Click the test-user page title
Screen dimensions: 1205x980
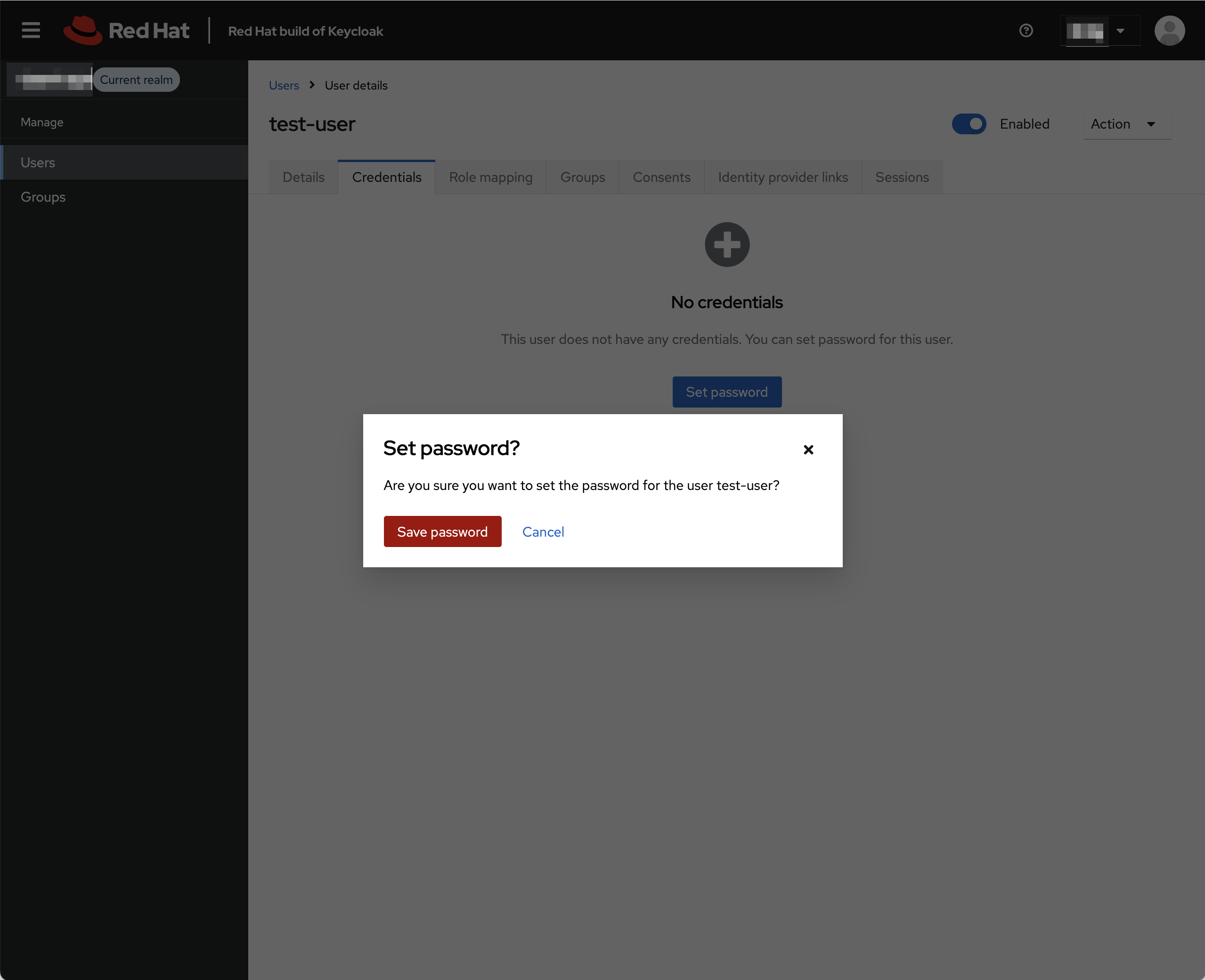click(312, 123)
